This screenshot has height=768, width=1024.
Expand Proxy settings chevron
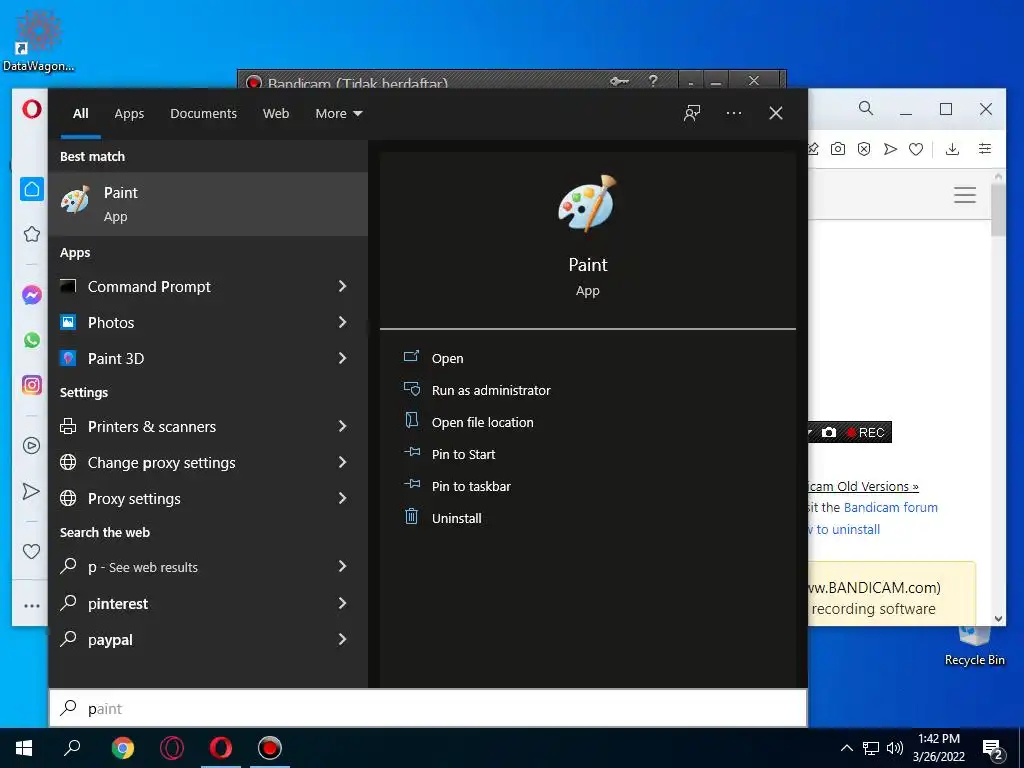pyautogui.click(x=342, y=498)
